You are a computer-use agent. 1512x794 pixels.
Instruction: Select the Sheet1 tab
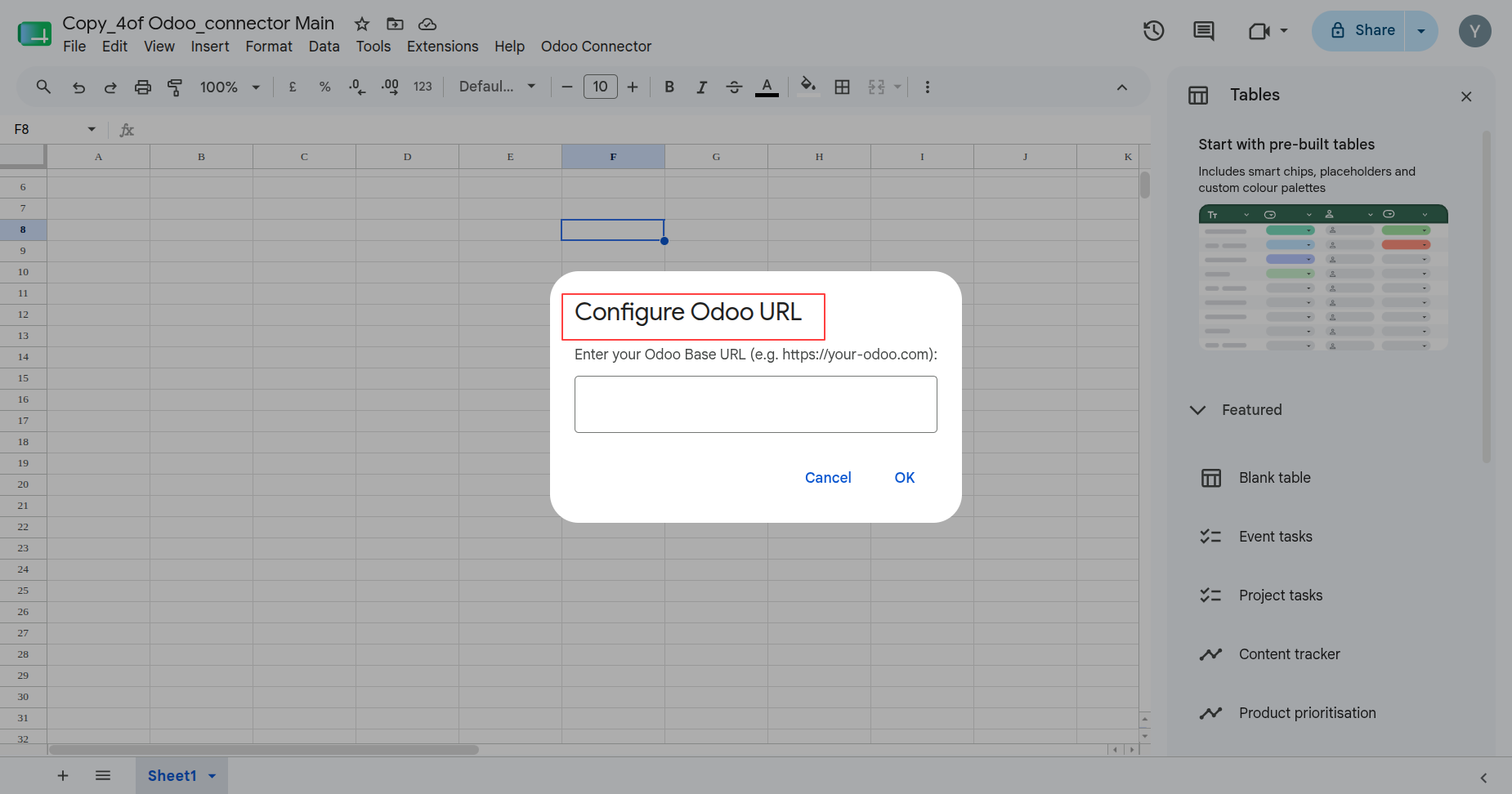pos(172,776)
